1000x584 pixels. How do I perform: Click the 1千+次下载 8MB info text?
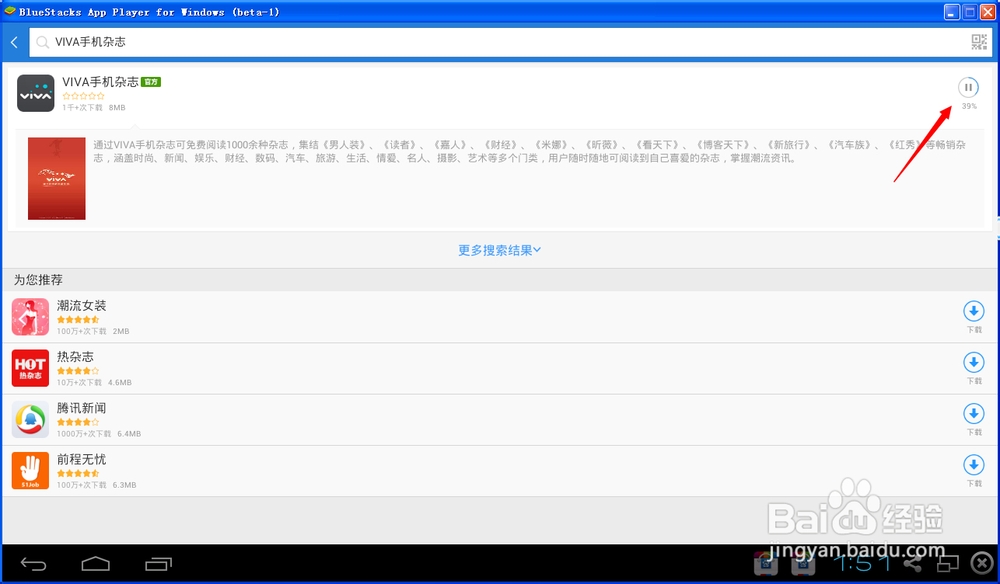94,108
